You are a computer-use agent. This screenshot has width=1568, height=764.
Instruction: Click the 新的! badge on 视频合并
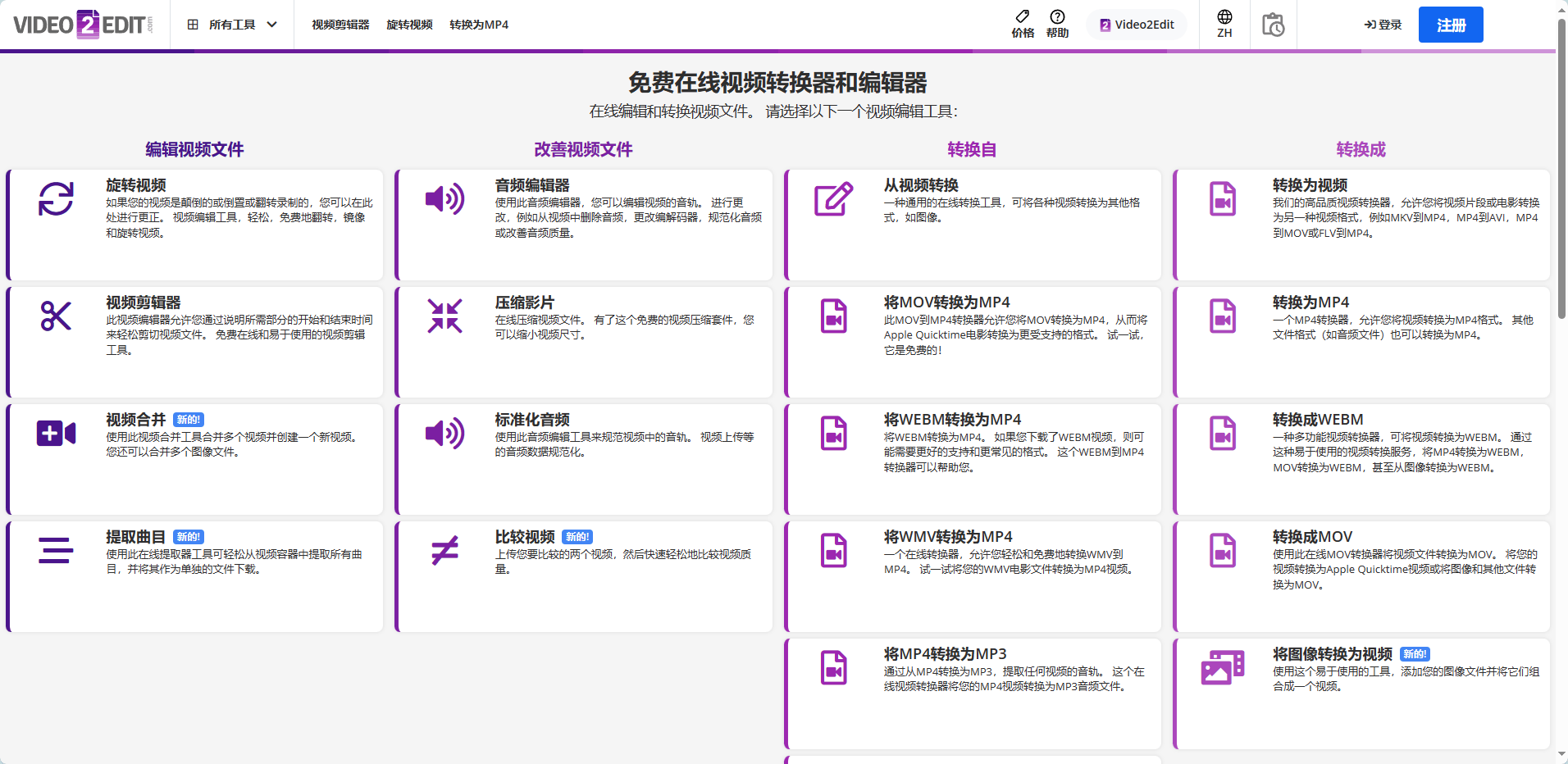[188, 419]
